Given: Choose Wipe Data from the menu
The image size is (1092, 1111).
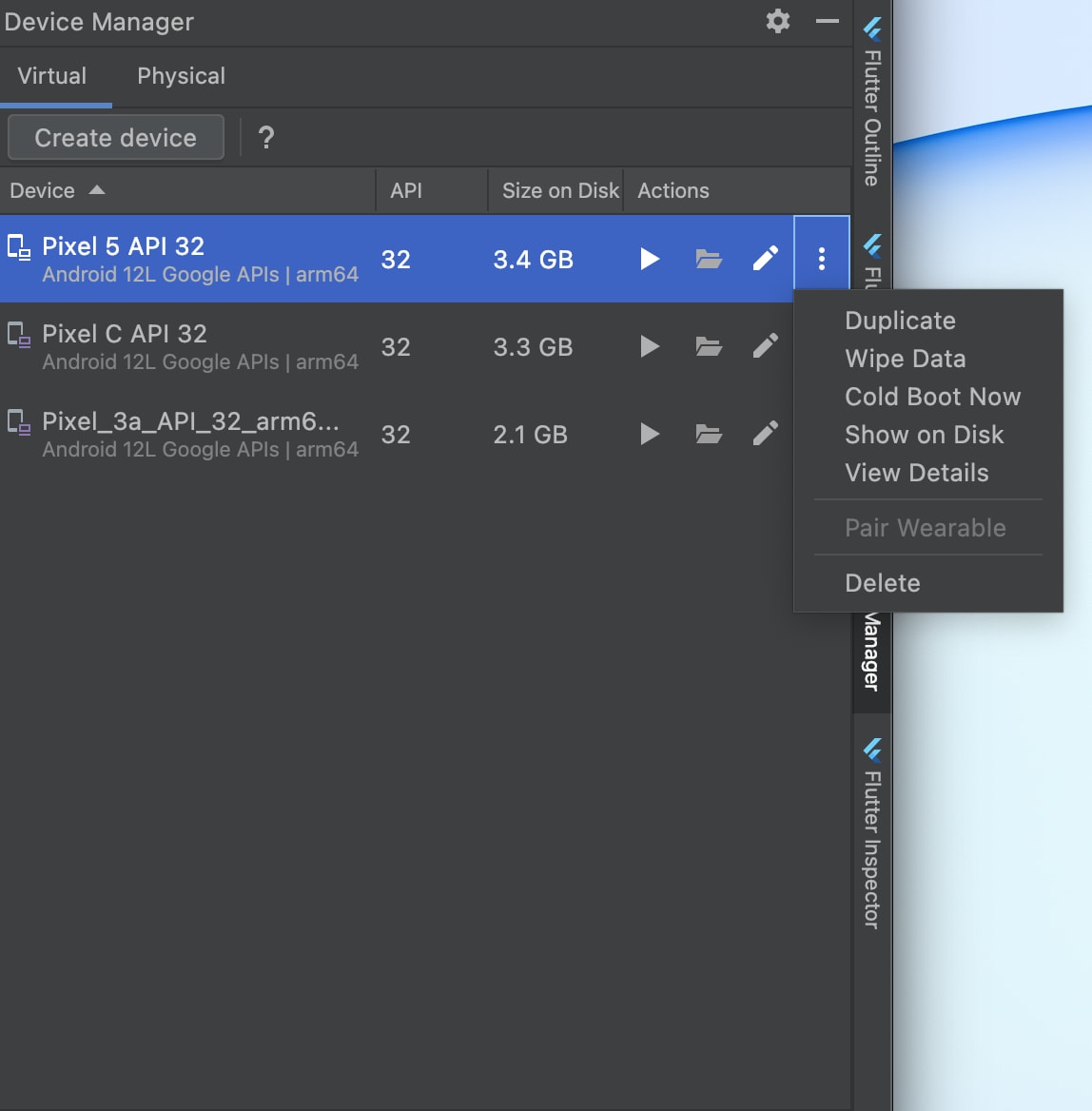Looking at the screenshot, I should 905,359.
